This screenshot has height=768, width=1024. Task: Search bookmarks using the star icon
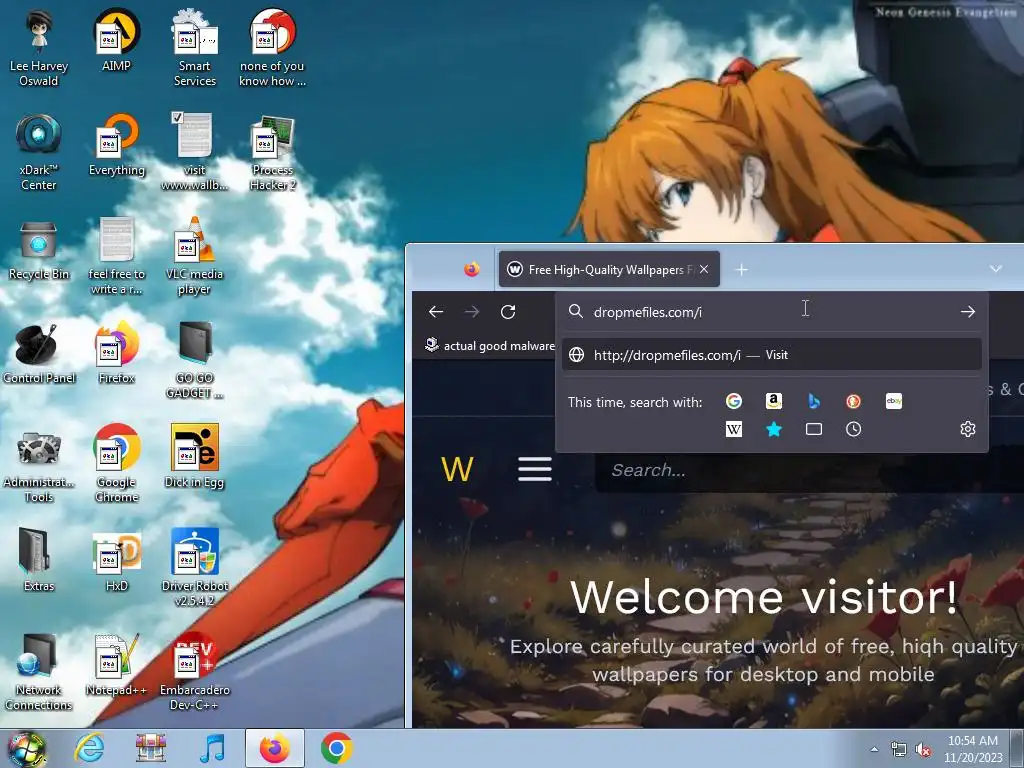tap(774, 429)
